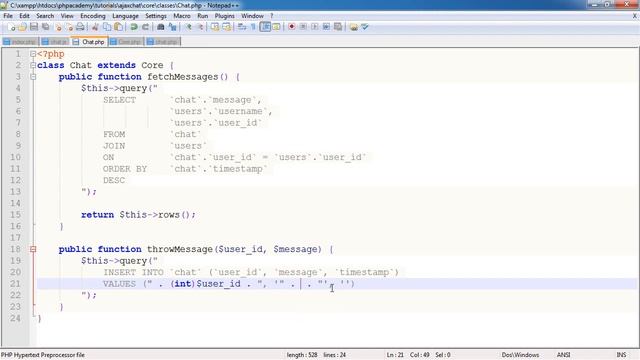Open the user defined language dialog icon
This screenshot has width=640, height=360.
[x=276, y=27]
